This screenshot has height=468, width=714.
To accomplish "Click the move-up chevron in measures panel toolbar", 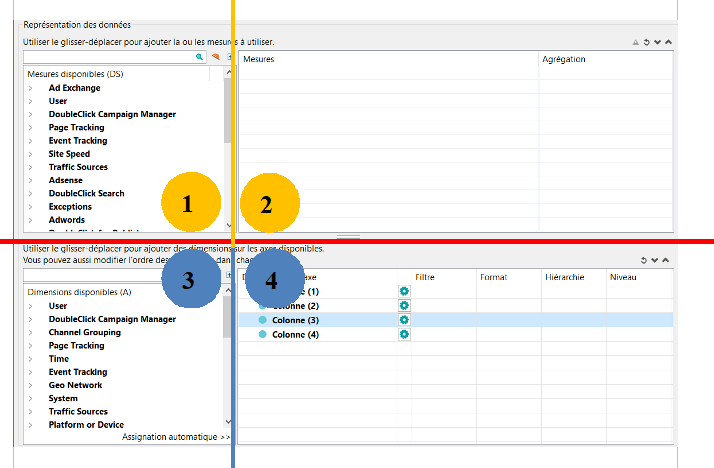I will pos(668,43).
